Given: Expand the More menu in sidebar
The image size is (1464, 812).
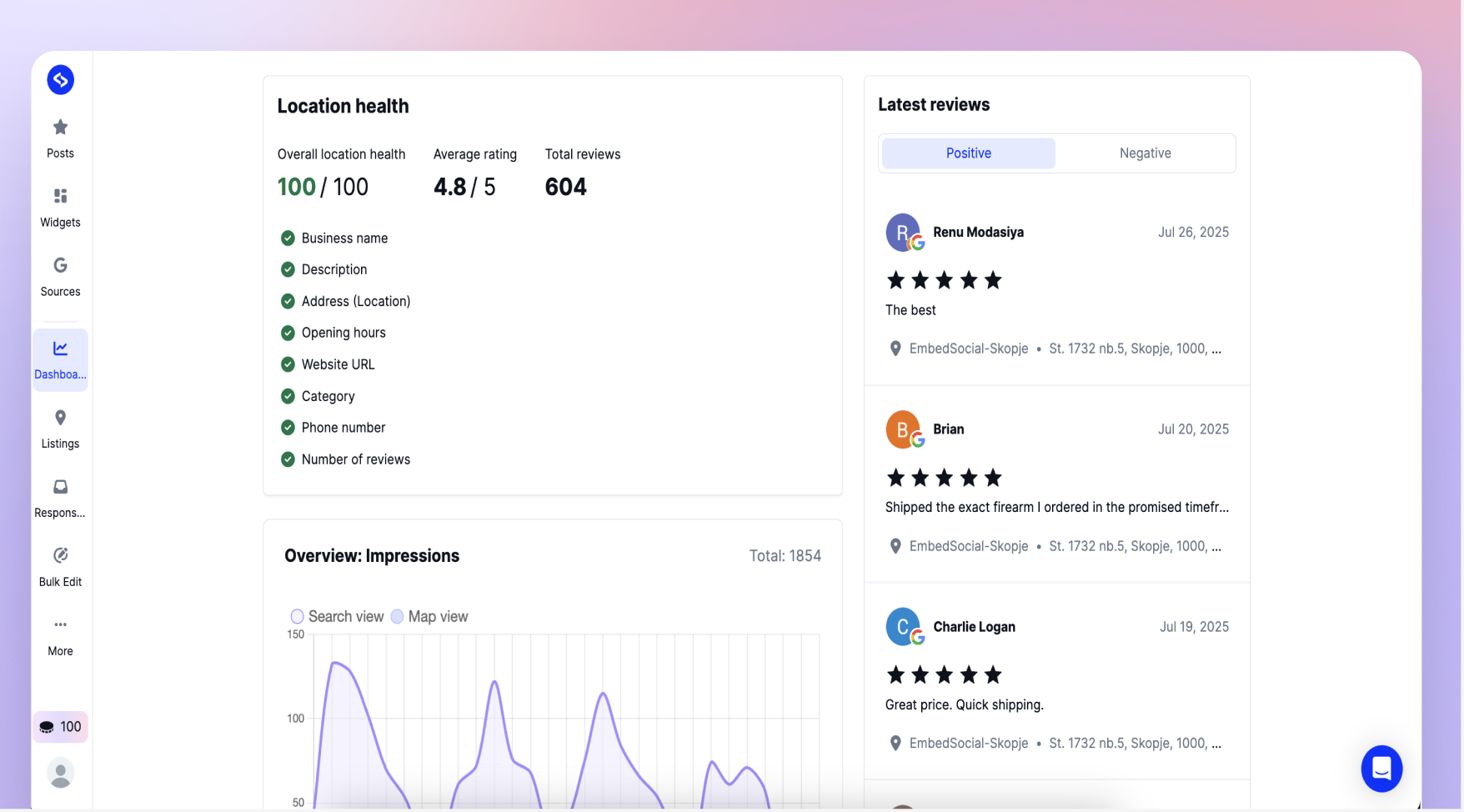Looking at the screenshot, I should point(60,637).
